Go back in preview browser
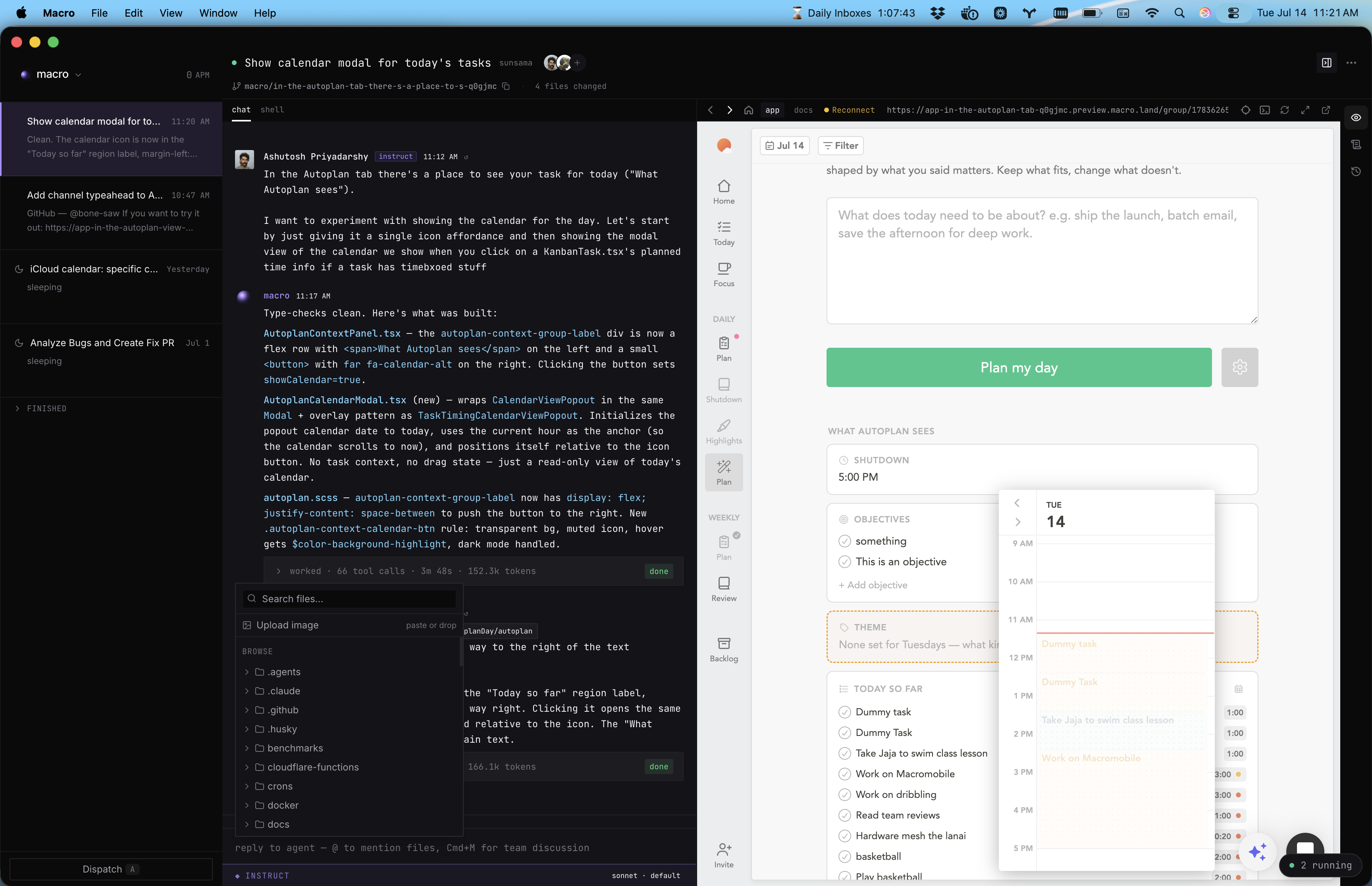This screenshot has height=886, width=1372. tap(711, 110)
